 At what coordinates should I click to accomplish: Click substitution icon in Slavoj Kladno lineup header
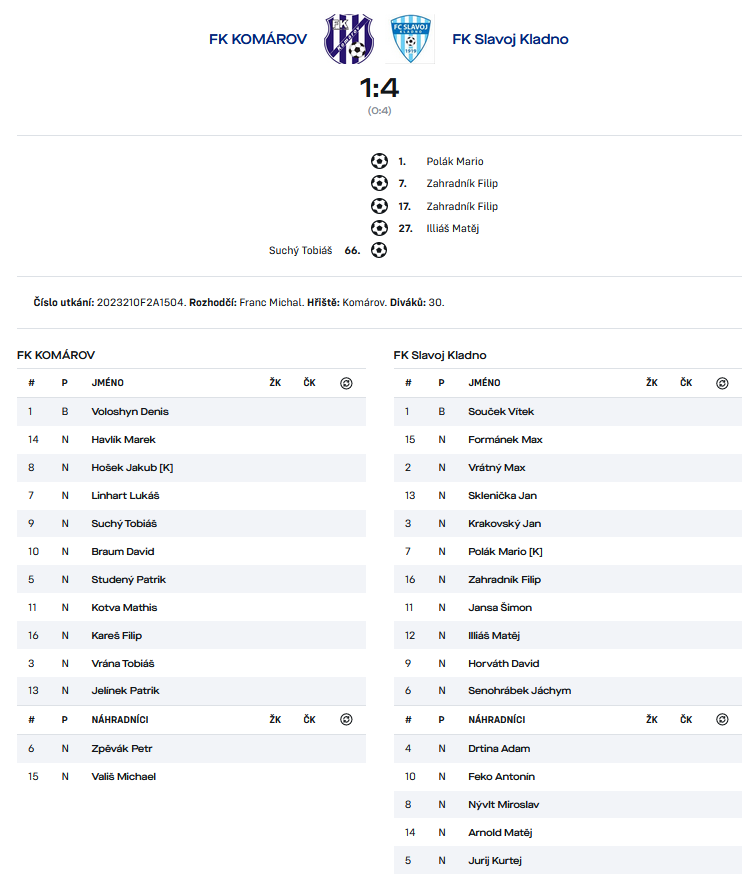tap(722, 383)
